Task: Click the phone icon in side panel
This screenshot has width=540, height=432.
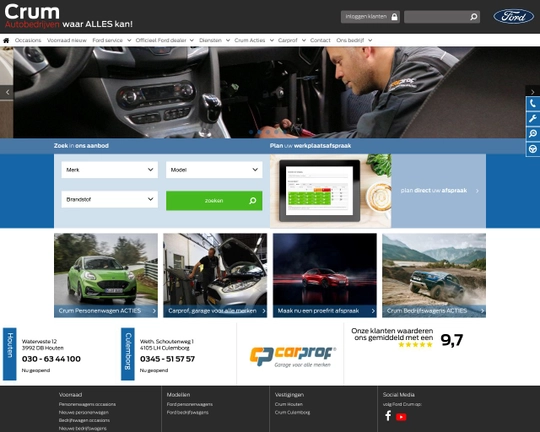Action: click(533, 103)
